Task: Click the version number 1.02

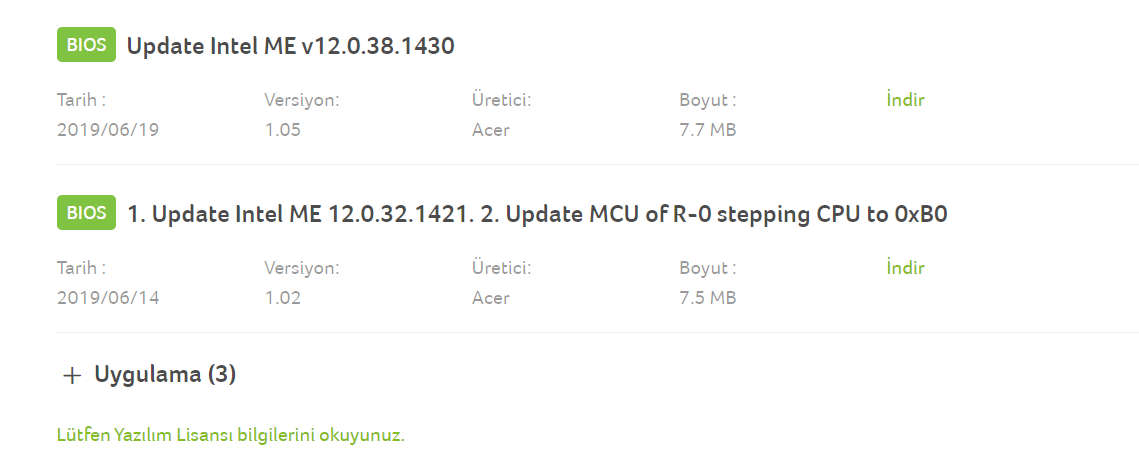Action: tap(282, 298)
